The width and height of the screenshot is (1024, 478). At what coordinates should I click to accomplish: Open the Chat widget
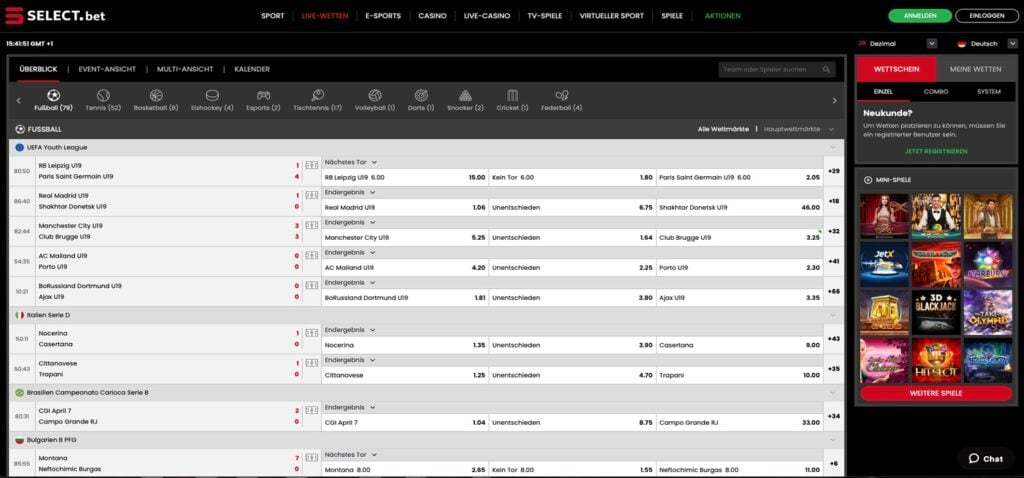(985, 458)
